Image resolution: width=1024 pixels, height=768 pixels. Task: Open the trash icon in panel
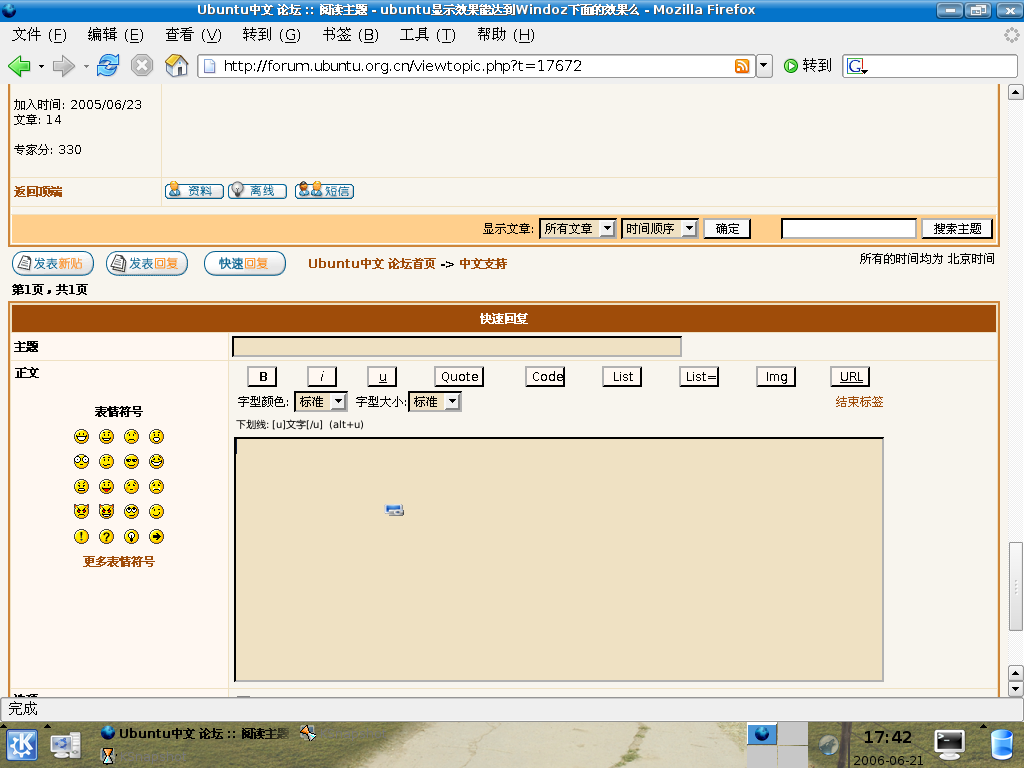pyautogui.click(x=1002, y=745)
